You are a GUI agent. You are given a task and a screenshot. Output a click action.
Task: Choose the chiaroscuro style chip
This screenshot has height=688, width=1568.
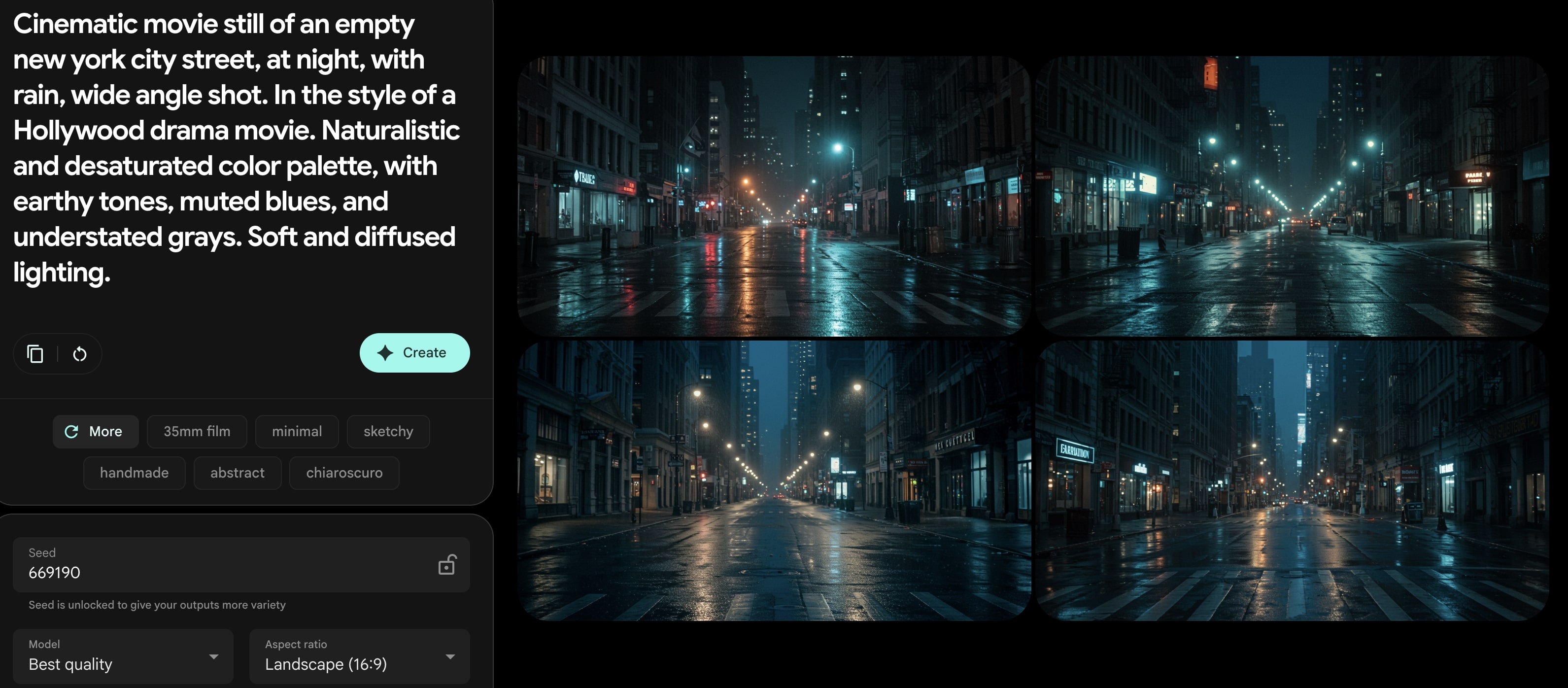click(344, 473)
